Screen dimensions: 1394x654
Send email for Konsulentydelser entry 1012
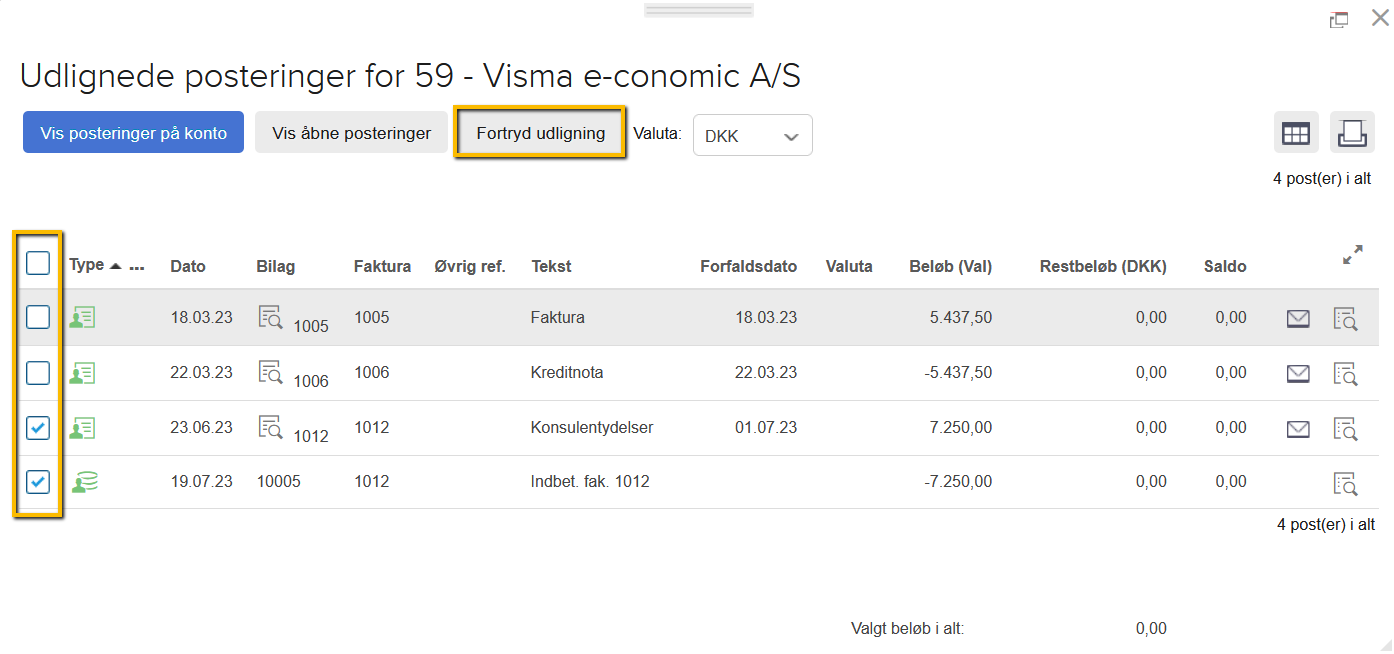[1298, 428]
